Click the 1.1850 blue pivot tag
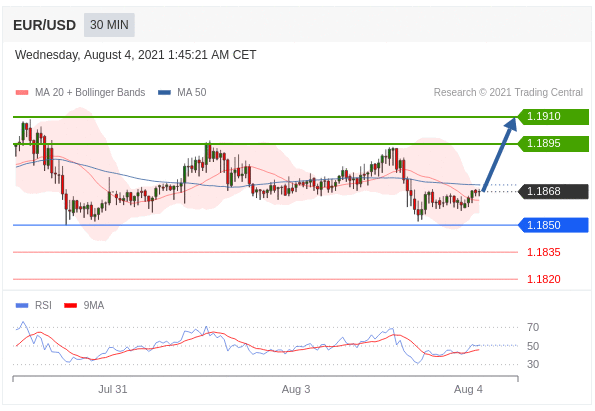595x411 pixels. tap(553, 225)
